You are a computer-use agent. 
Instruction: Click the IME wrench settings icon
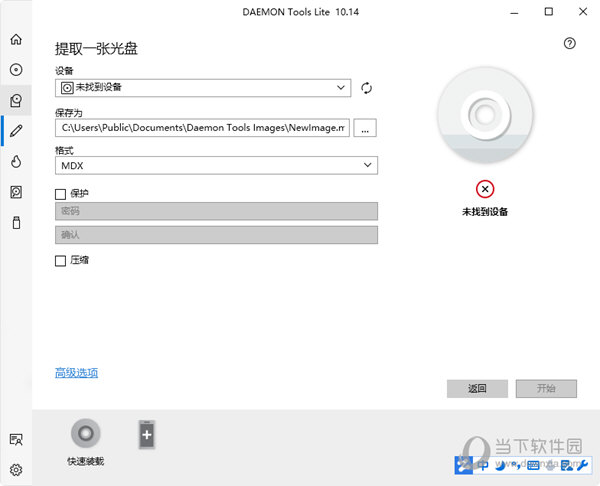582,465
